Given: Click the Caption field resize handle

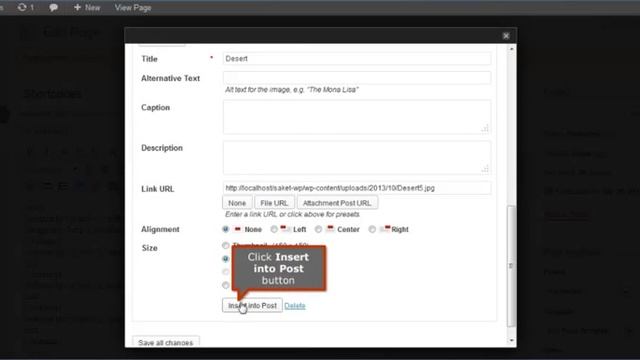Looking at the screenshot, I should [x=485, y=129].
